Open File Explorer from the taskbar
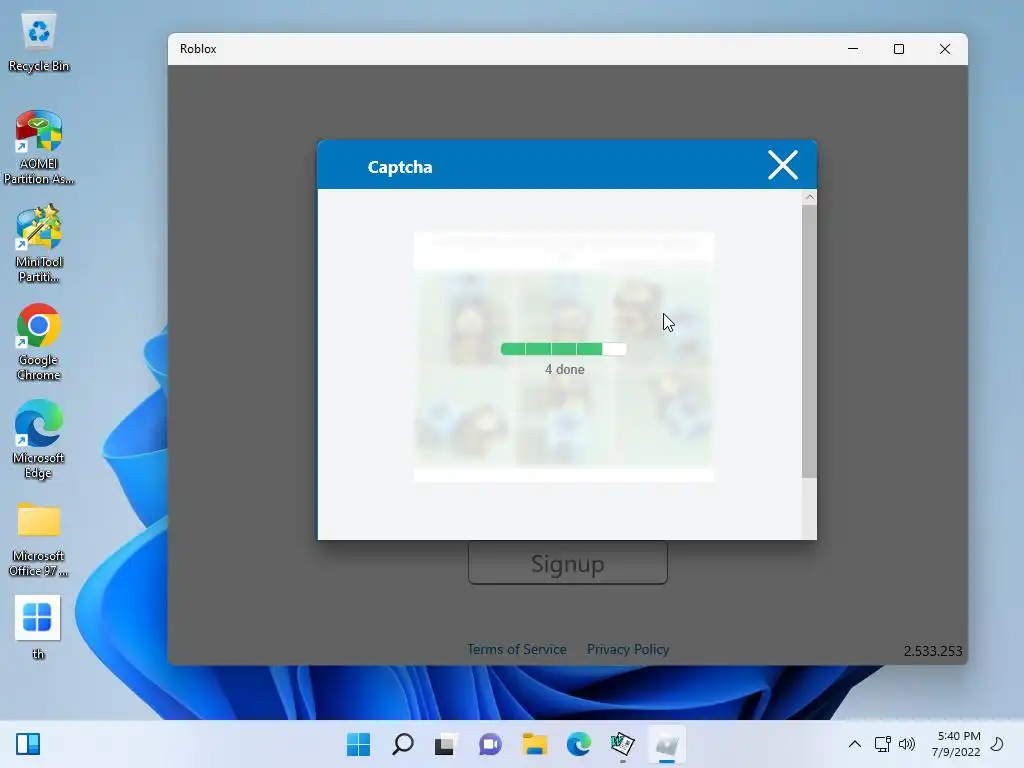The height and width of the screenshot is (768, 1024). (534, 744)
